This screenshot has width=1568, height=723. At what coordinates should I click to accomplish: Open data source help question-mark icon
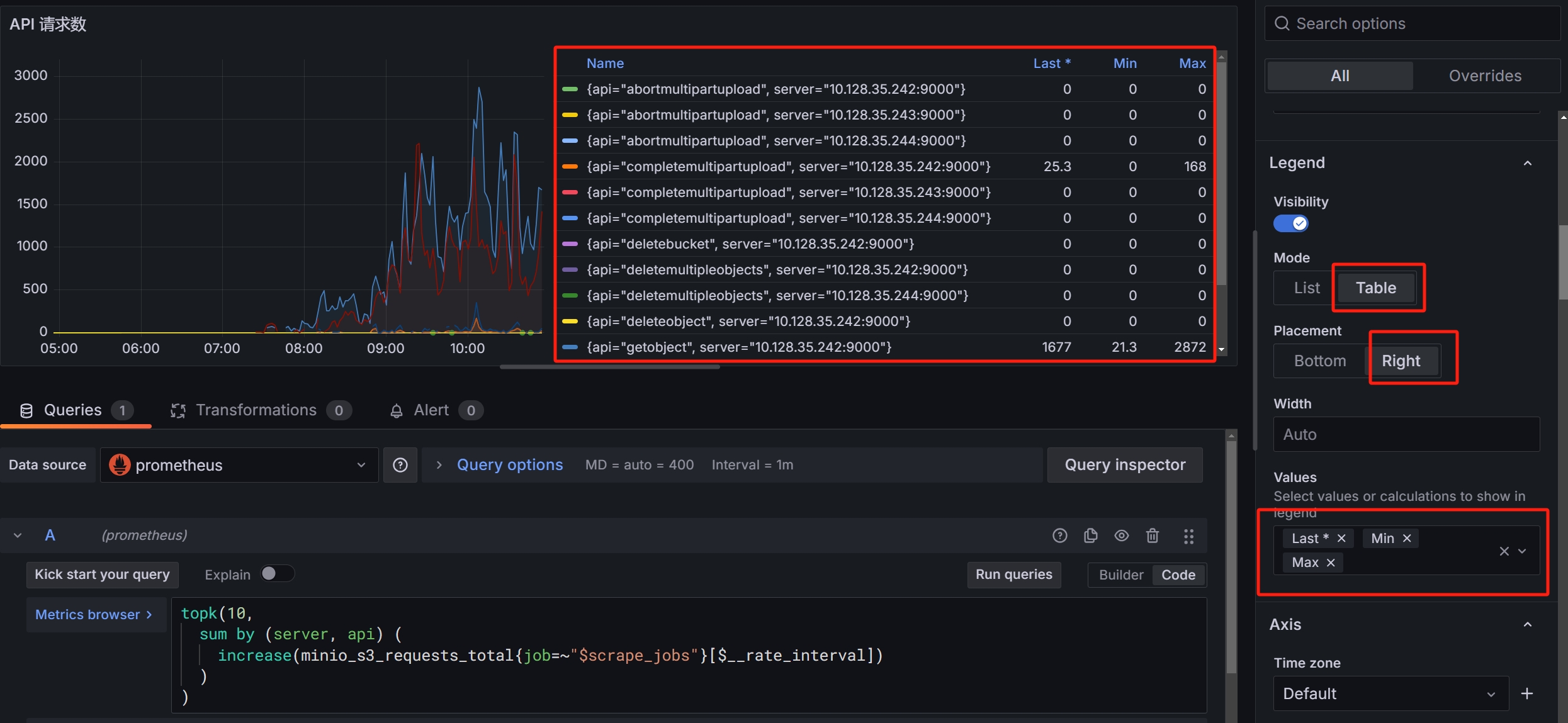(x=400, y=465)
